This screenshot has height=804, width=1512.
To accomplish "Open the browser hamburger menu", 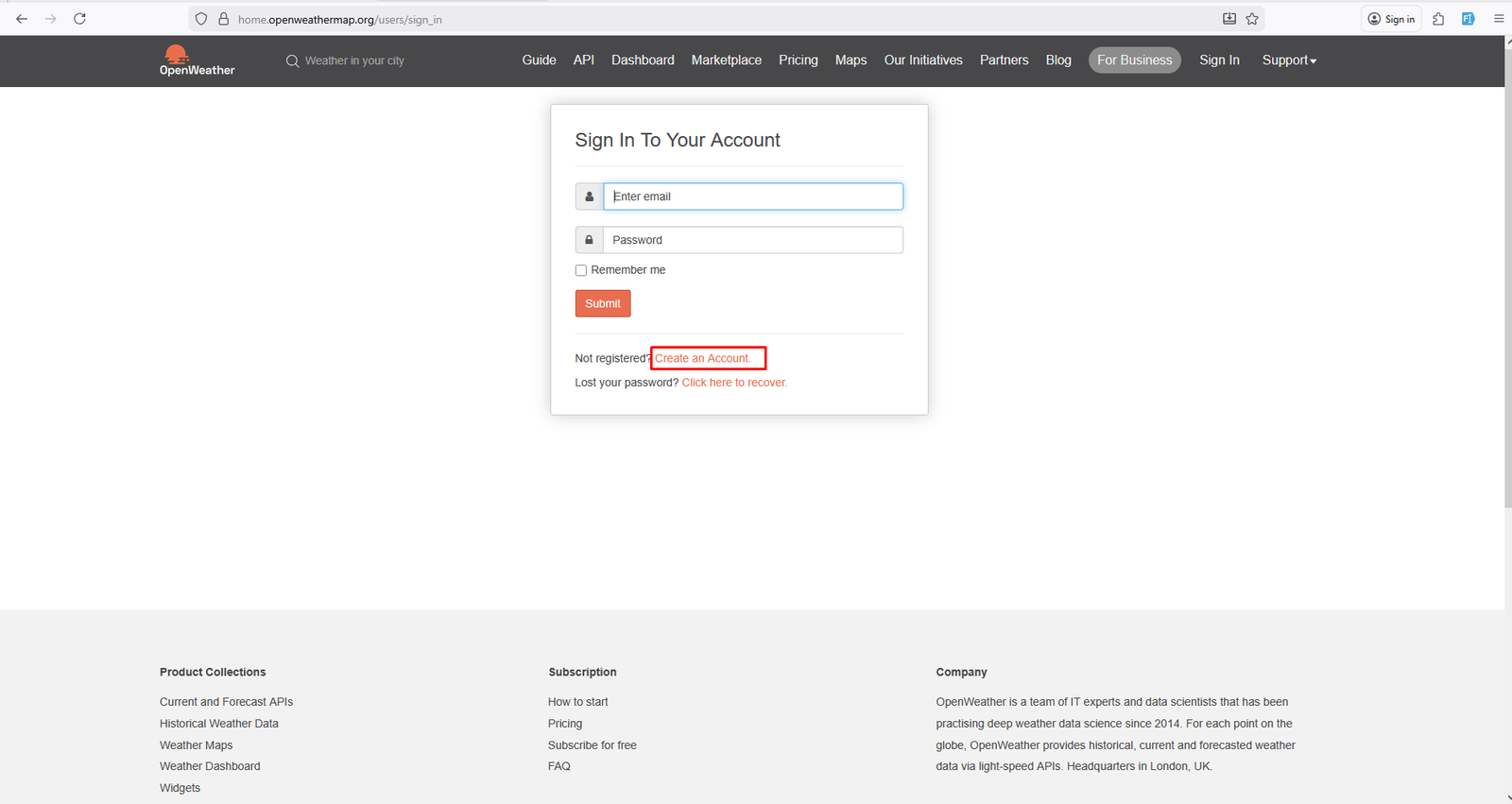I will coord(1499,19).
